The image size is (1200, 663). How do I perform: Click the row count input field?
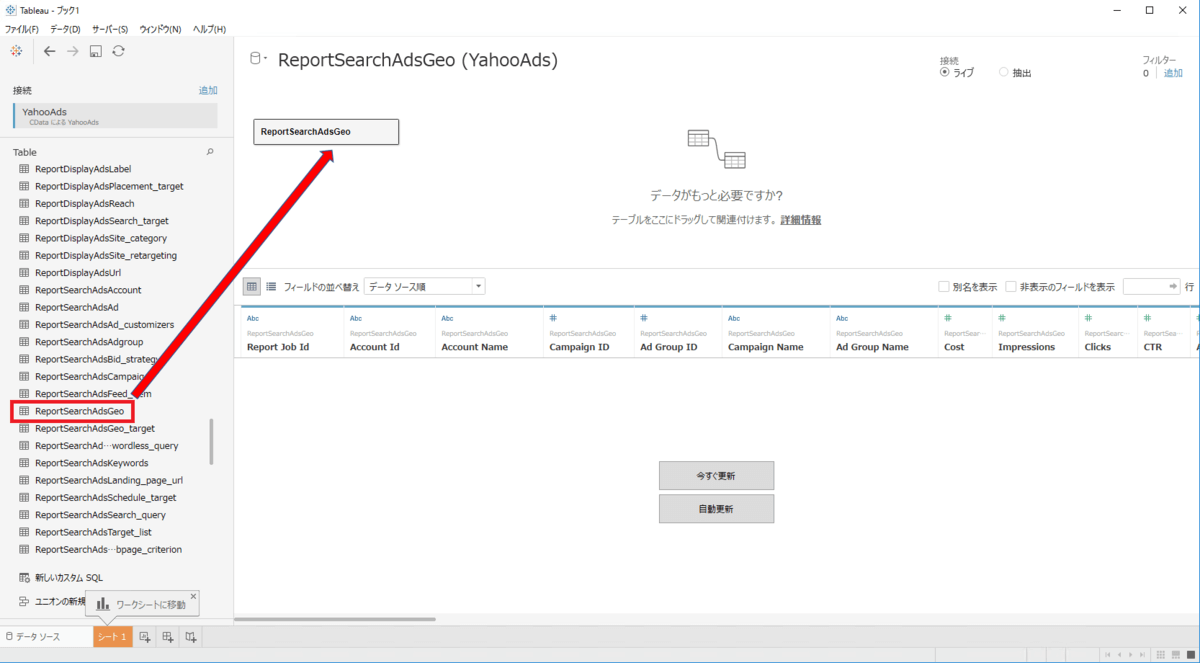[1152, 286]
